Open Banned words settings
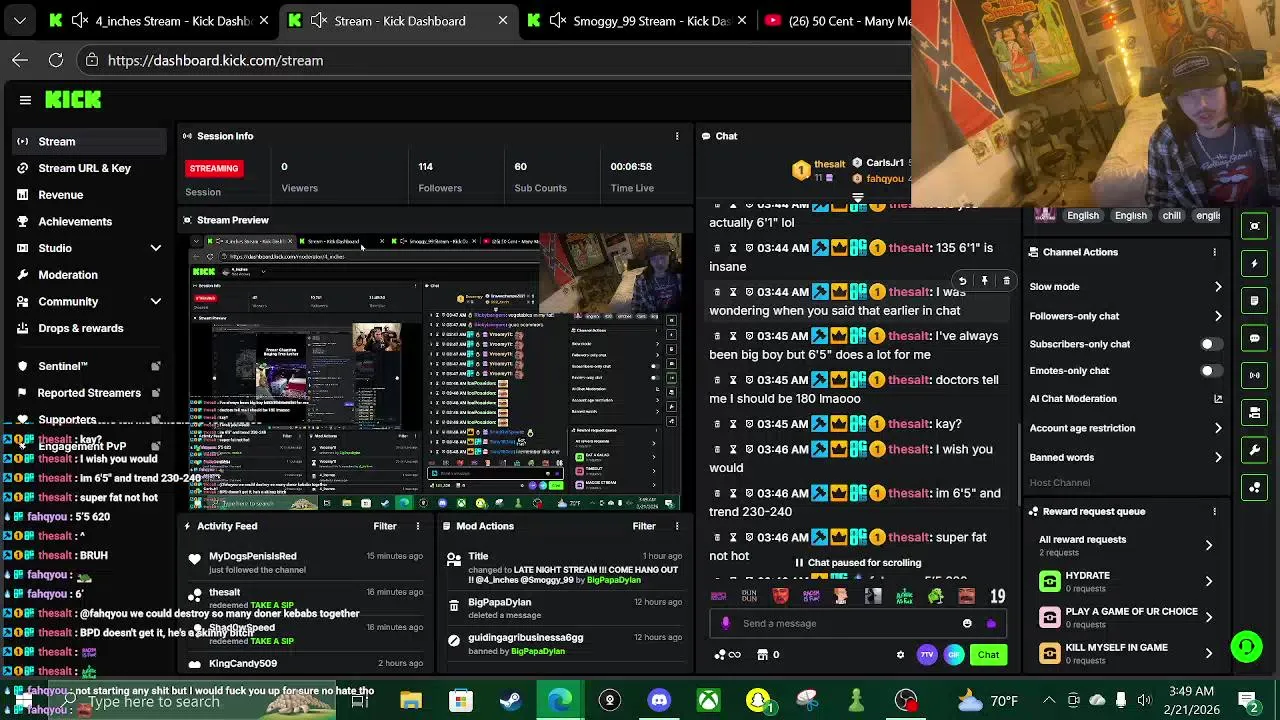 [x=1126, y=457]
